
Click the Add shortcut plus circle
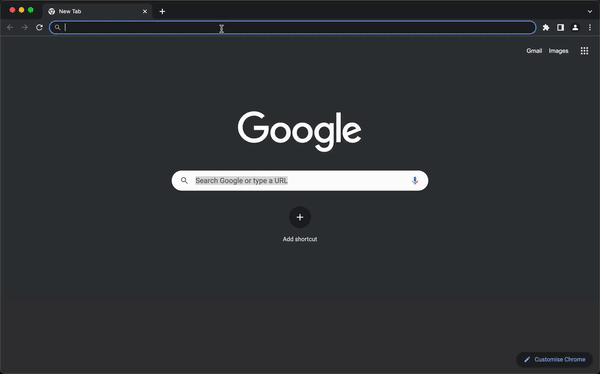[300, 217]
